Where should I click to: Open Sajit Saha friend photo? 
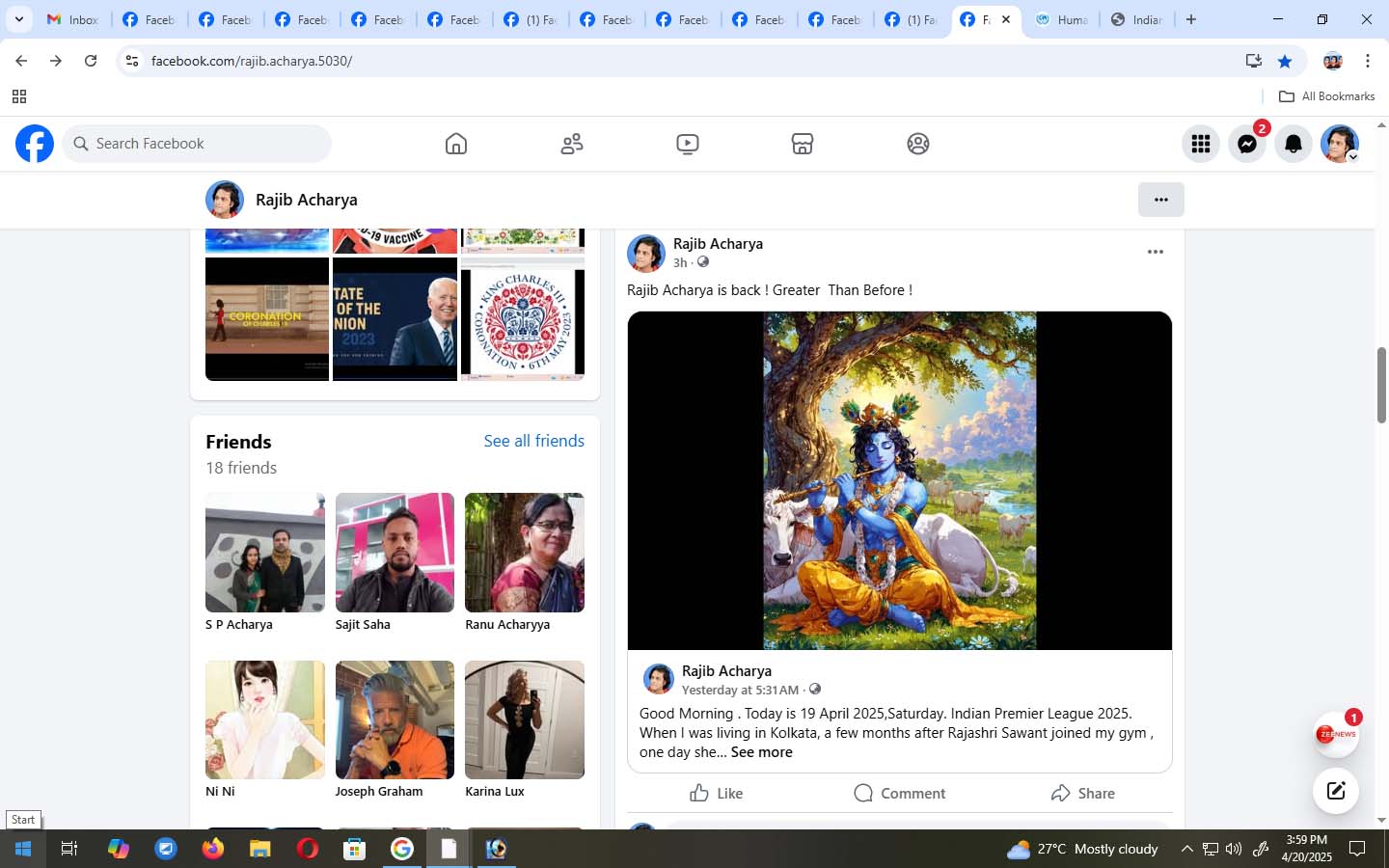click(x=395, y=553)
